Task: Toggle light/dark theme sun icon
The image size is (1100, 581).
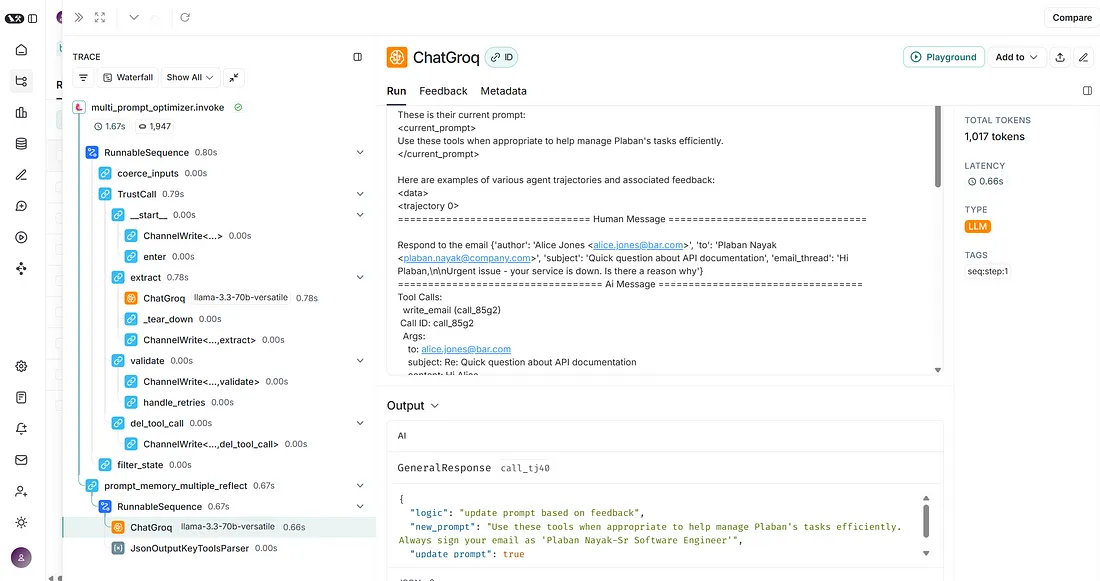Action: pos(21,523)
